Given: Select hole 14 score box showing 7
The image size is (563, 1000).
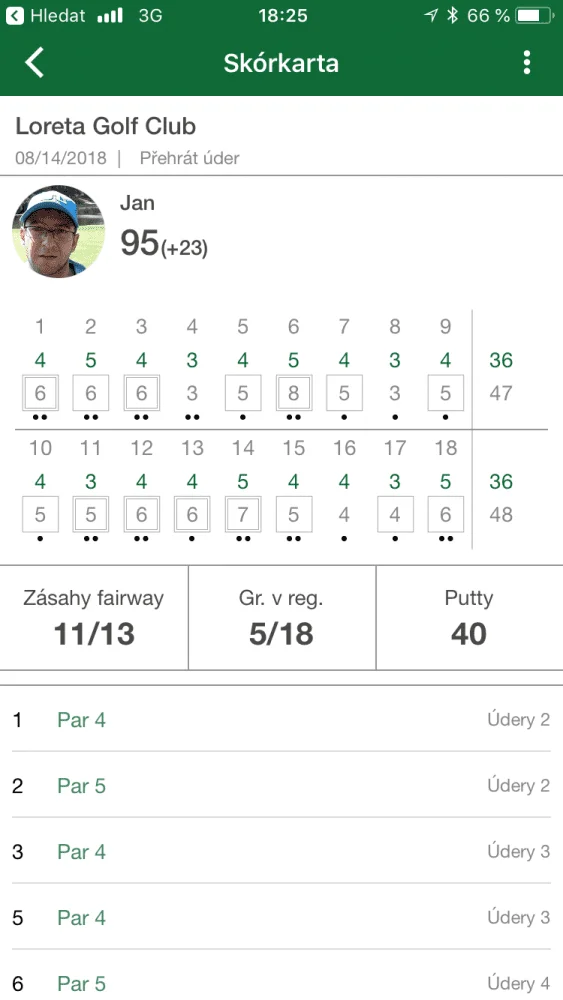Looking at the screenshot, I should [x=243, y=514].
